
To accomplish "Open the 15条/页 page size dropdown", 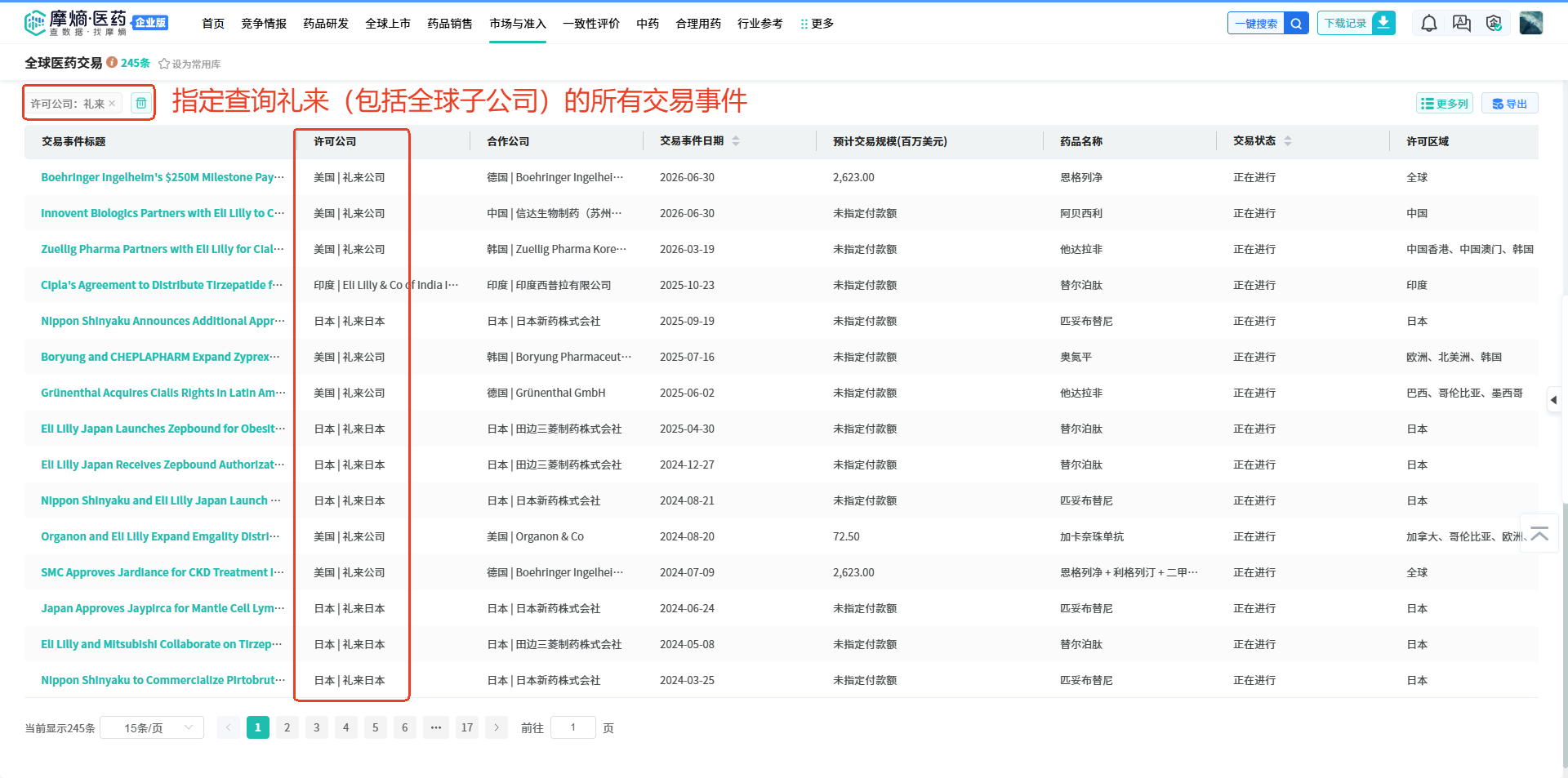I will click(x=152, y=727).
